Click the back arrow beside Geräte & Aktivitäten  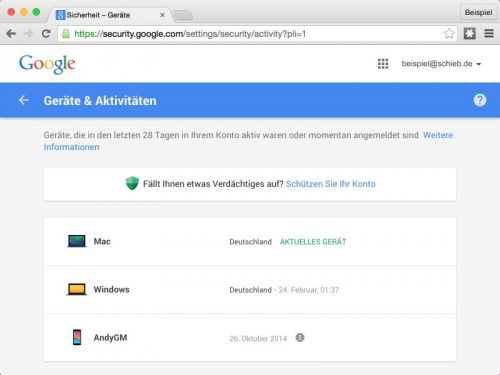24,100
